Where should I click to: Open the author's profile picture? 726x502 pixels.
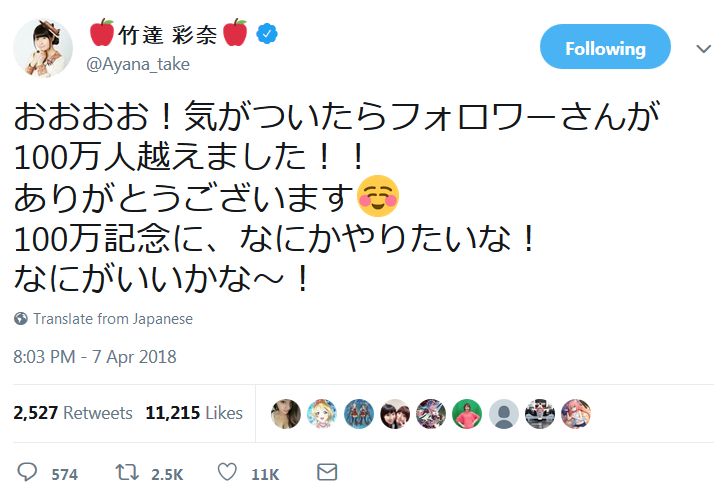[x=43, y=48]
